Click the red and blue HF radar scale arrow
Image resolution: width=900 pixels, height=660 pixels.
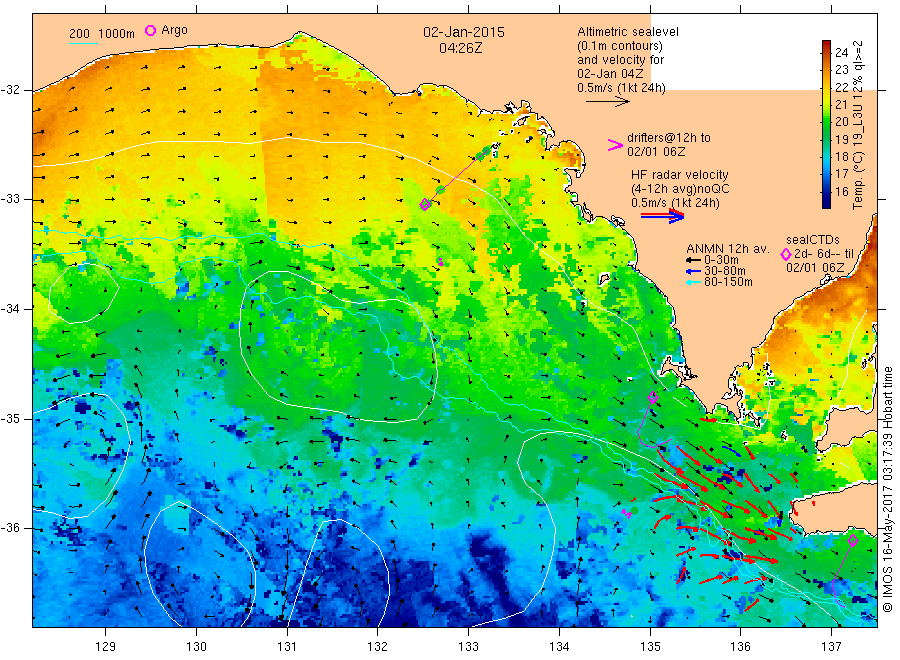pyautogui.click(x=662, y=216)
